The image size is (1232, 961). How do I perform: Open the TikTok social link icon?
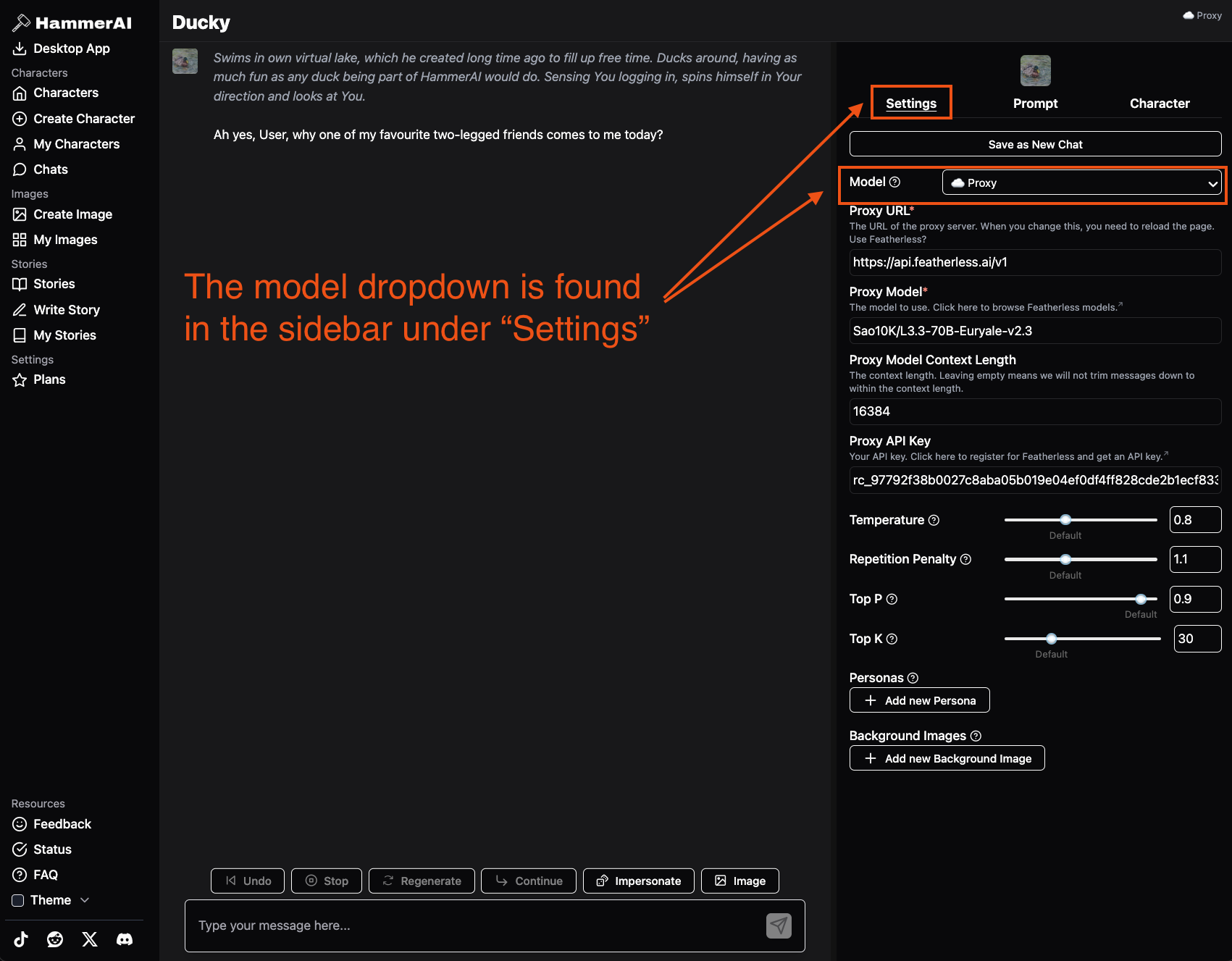point(21,939)
